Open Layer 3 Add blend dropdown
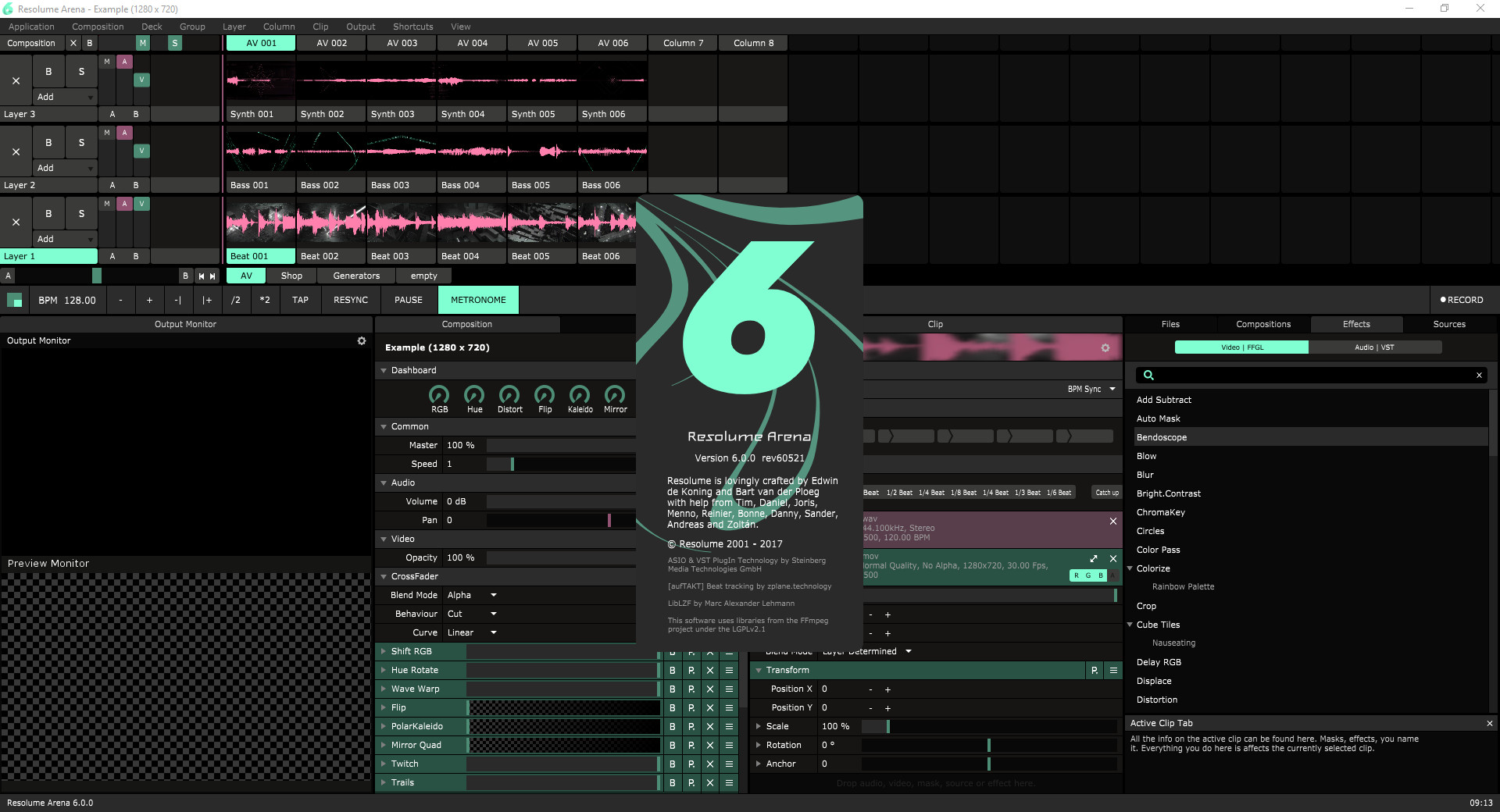 point(65,97)
